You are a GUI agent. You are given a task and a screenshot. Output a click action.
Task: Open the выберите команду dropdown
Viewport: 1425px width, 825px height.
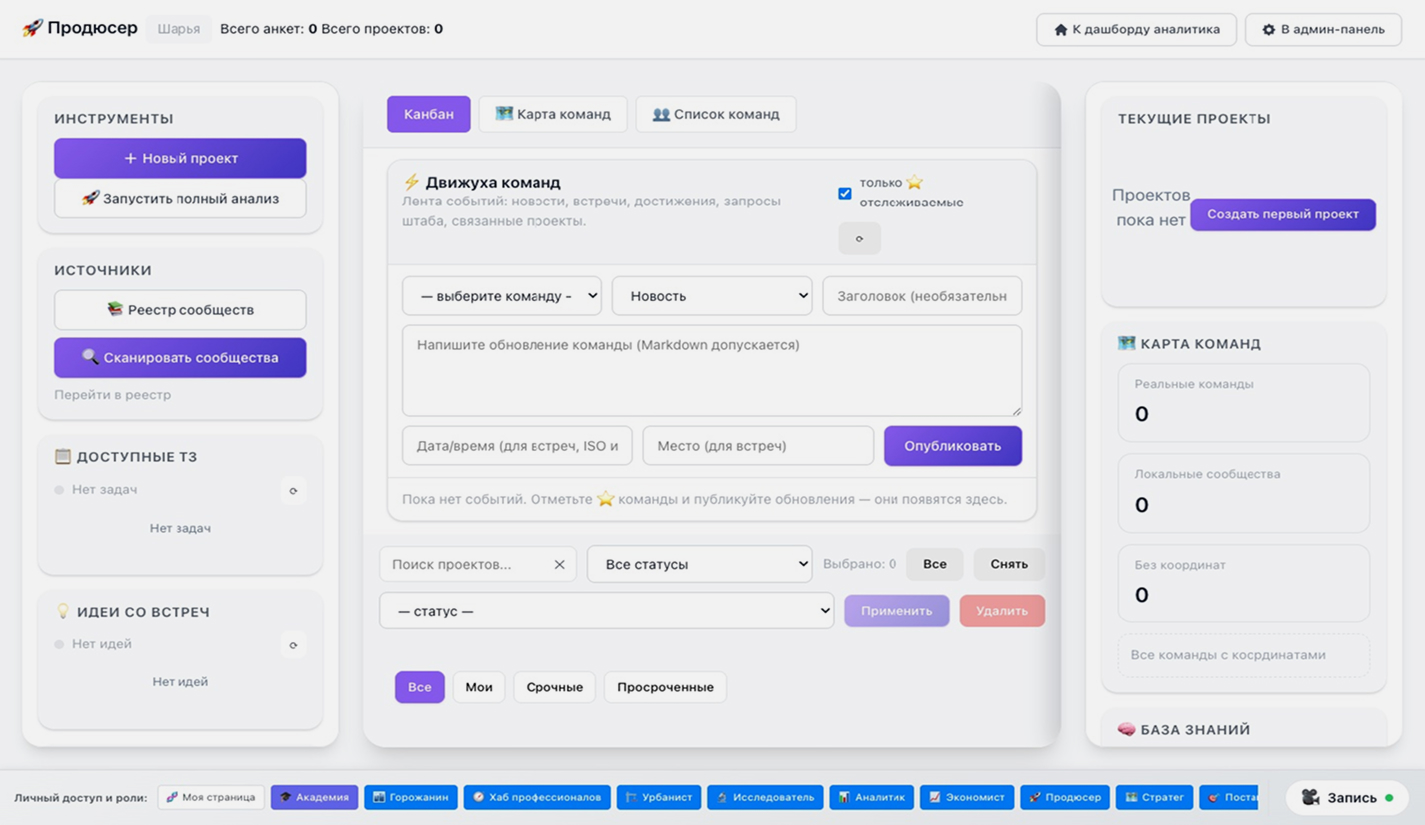501,296
